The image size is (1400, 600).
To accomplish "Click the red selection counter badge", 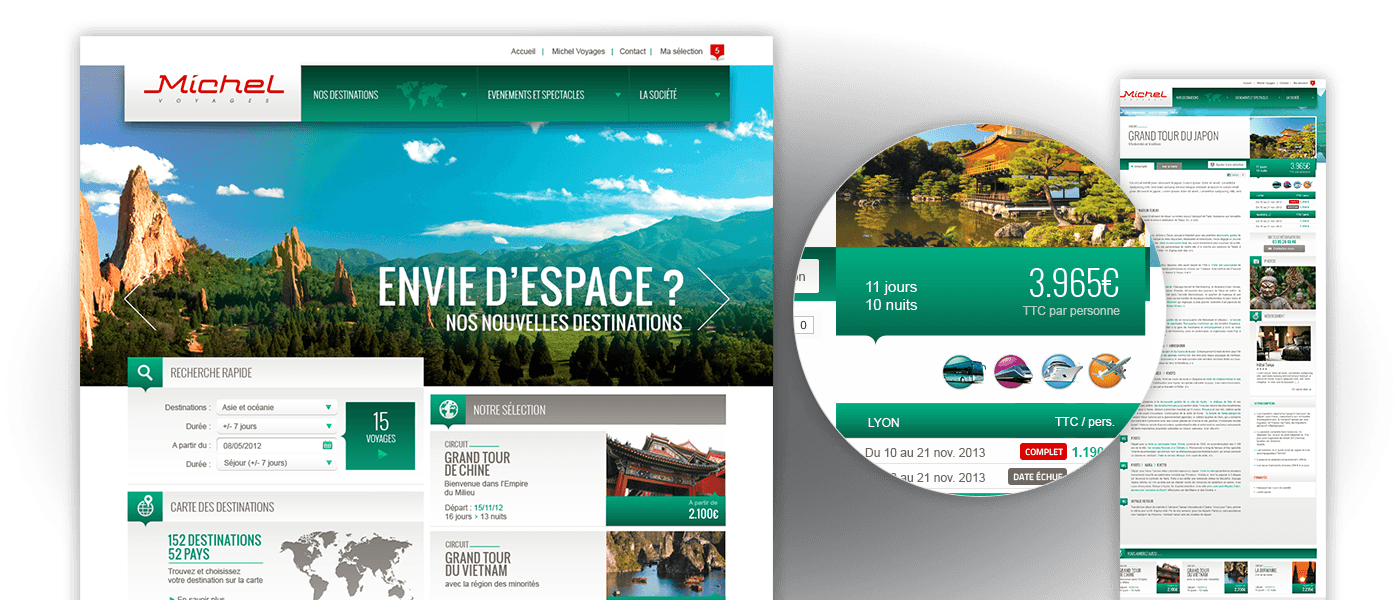I will click(x=716, y=52).
